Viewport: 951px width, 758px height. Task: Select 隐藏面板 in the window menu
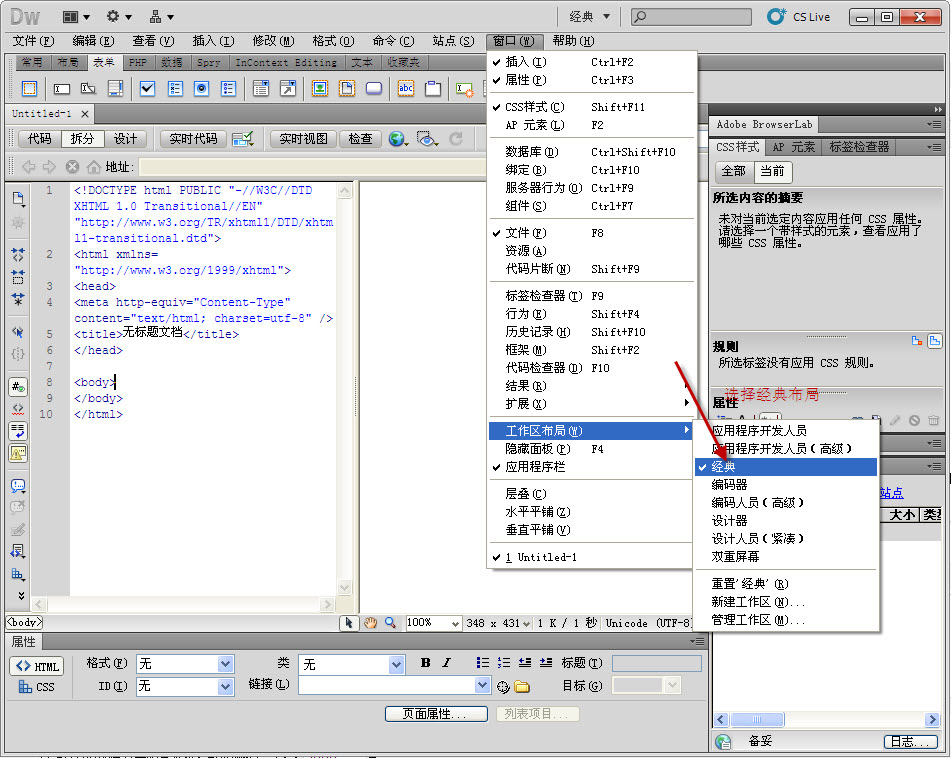tap(531, 449)
